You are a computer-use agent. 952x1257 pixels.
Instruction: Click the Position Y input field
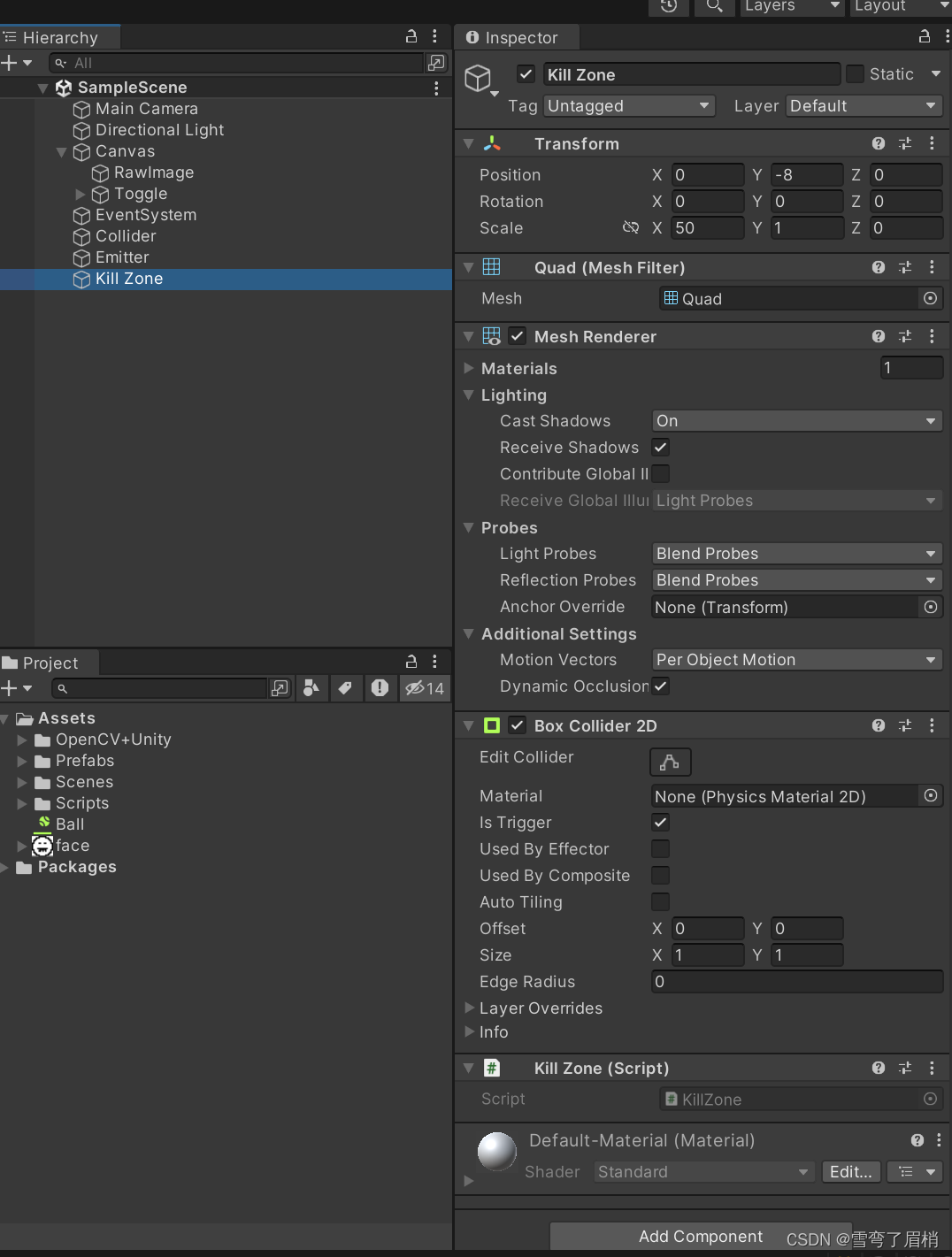pyautogui.click(x=806, y=174)
